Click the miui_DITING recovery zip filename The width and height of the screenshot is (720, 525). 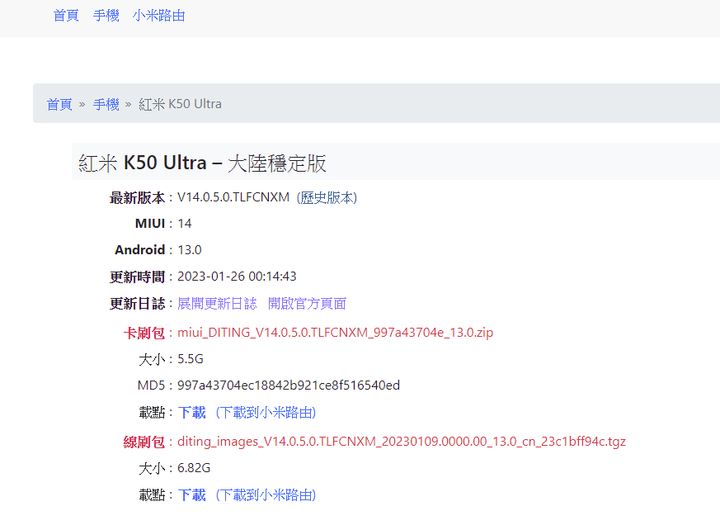pos(335,333)
